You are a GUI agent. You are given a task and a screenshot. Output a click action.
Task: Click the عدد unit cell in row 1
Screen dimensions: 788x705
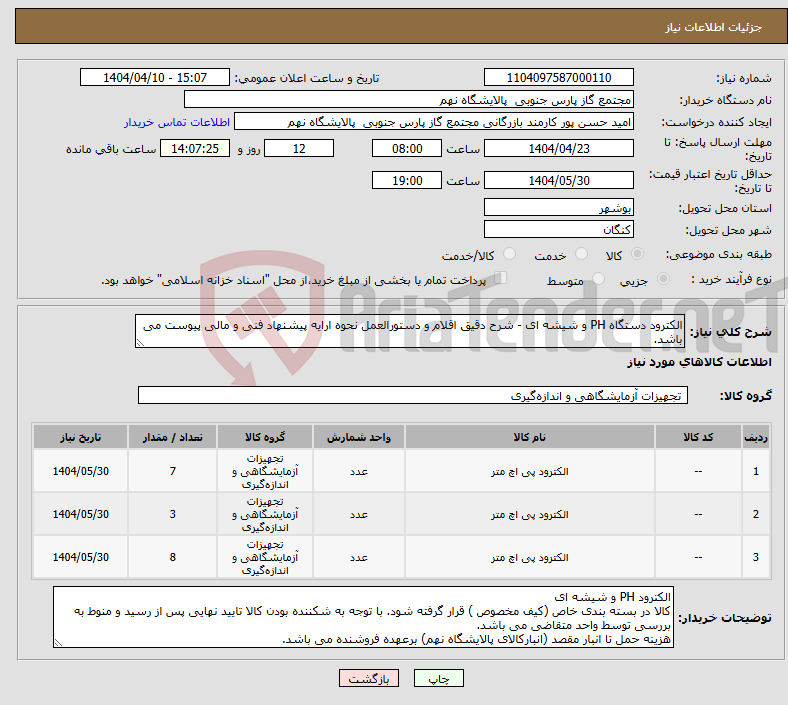359,471
